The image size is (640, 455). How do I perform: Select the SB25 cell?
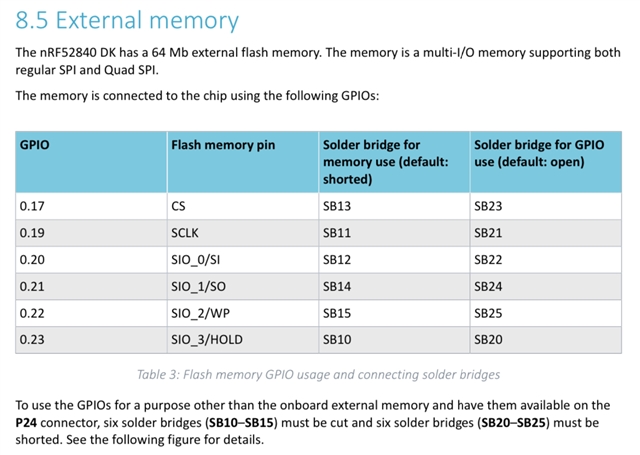(546, 313)
